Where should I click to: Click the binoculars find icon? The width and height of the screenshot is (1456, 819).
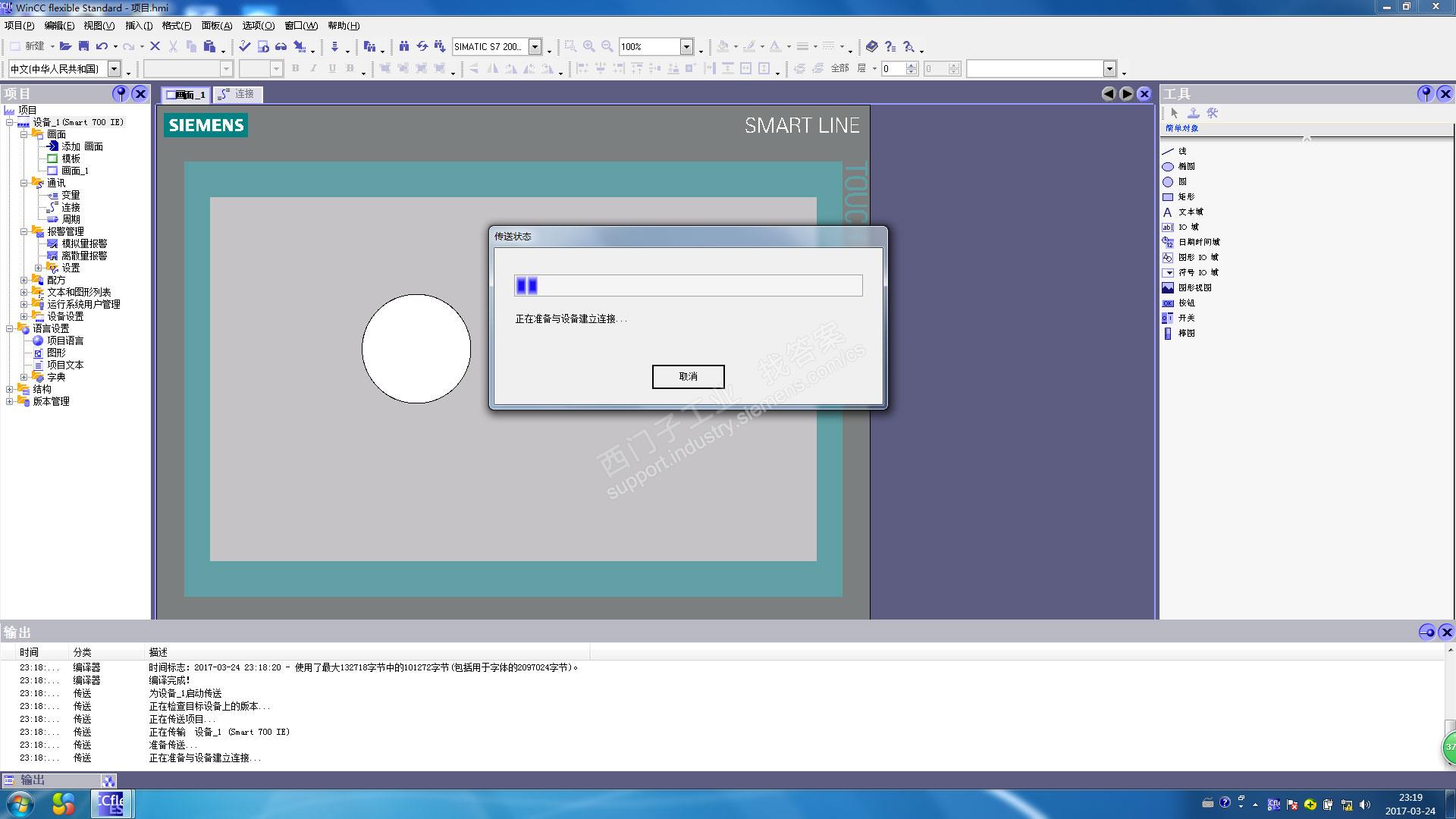tap(404, 46)
